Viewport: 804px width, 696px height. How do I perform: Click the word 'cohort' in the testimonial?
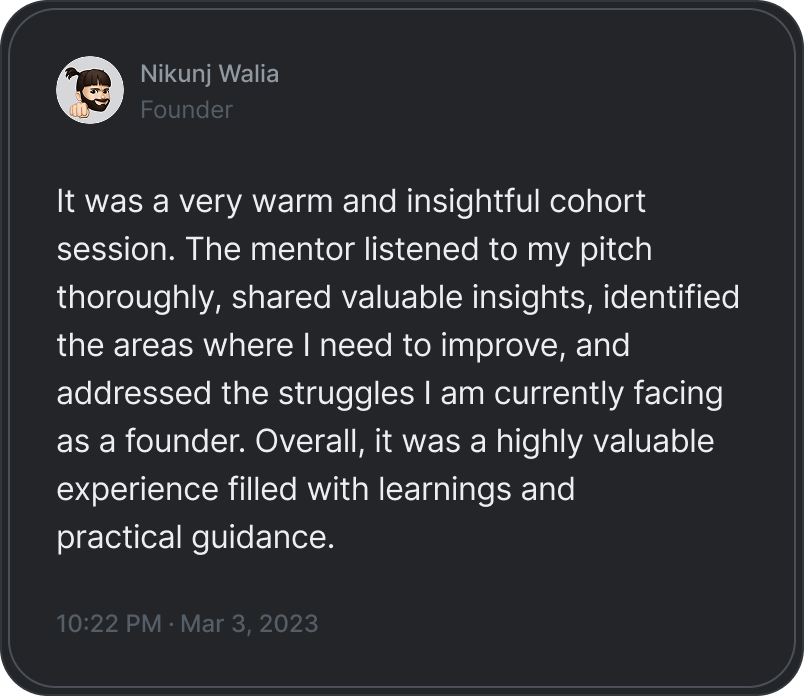pyautogui.click(x=597, y=201)
